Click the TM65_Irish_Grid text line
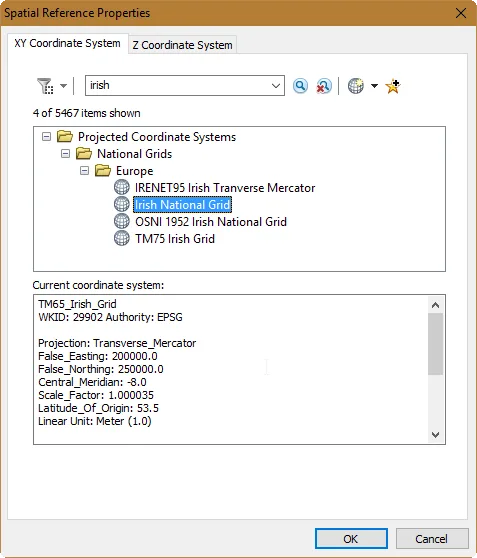Image resolution: width=477 pixels, height=558 pixels. pos(77,304)
